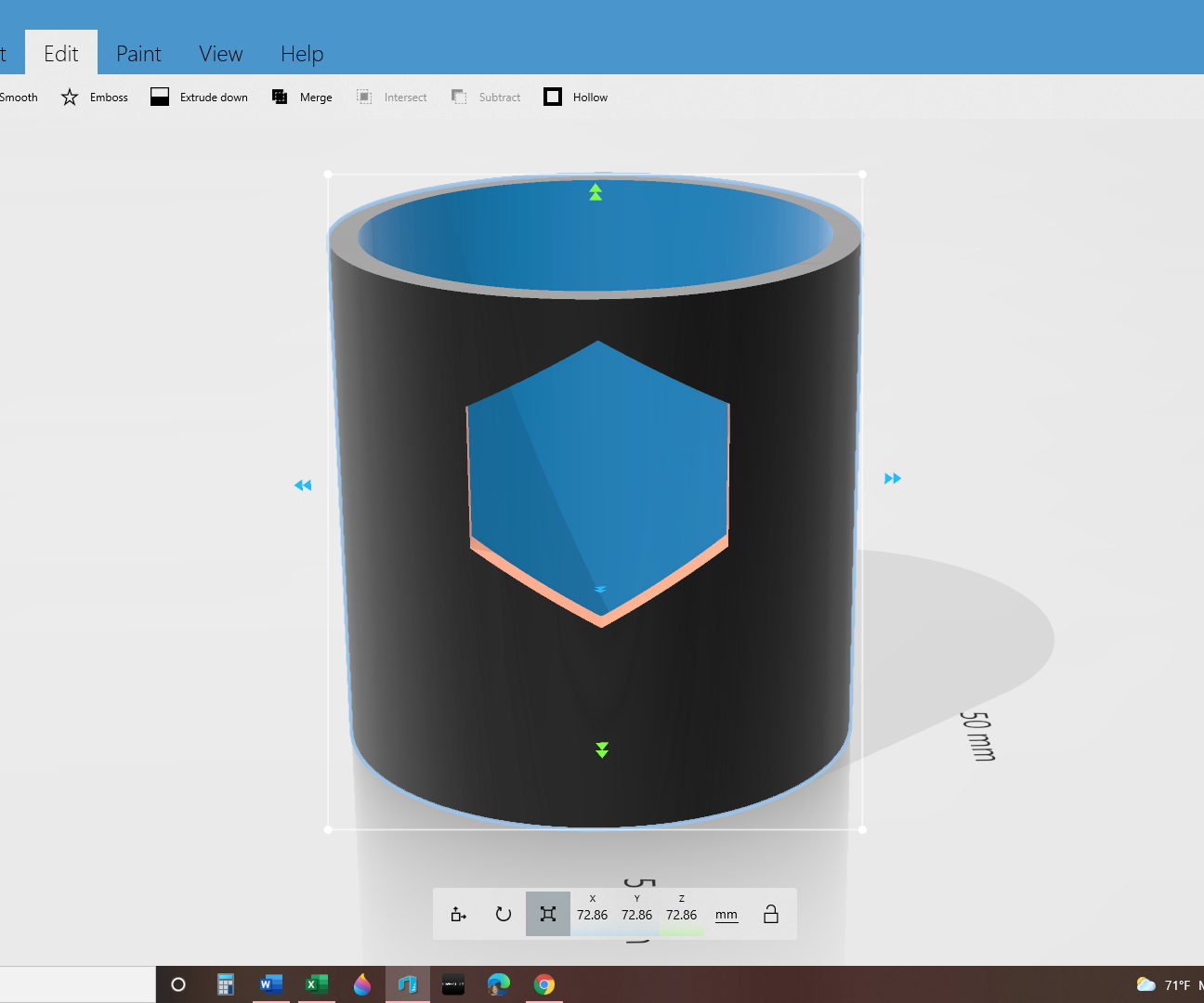Apply the Merge operation

tap(302, 97)
